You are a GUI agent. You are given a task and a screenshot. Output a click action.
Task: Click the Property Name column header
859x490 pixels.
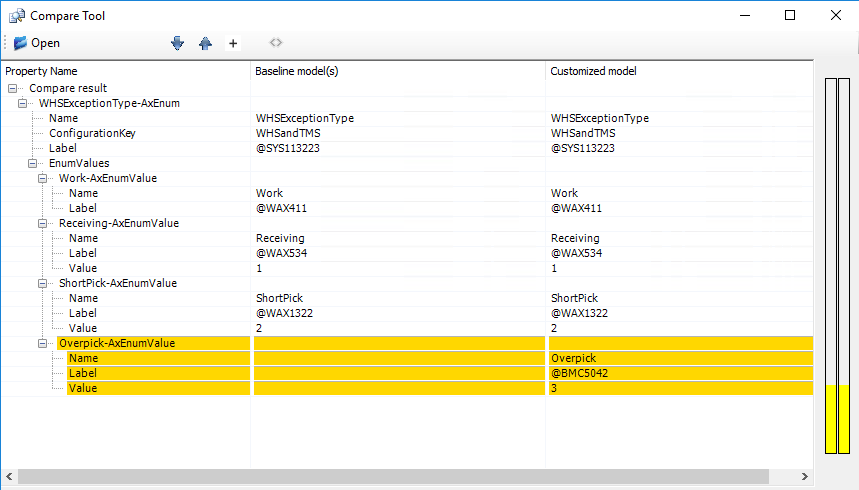pos(41,71)
